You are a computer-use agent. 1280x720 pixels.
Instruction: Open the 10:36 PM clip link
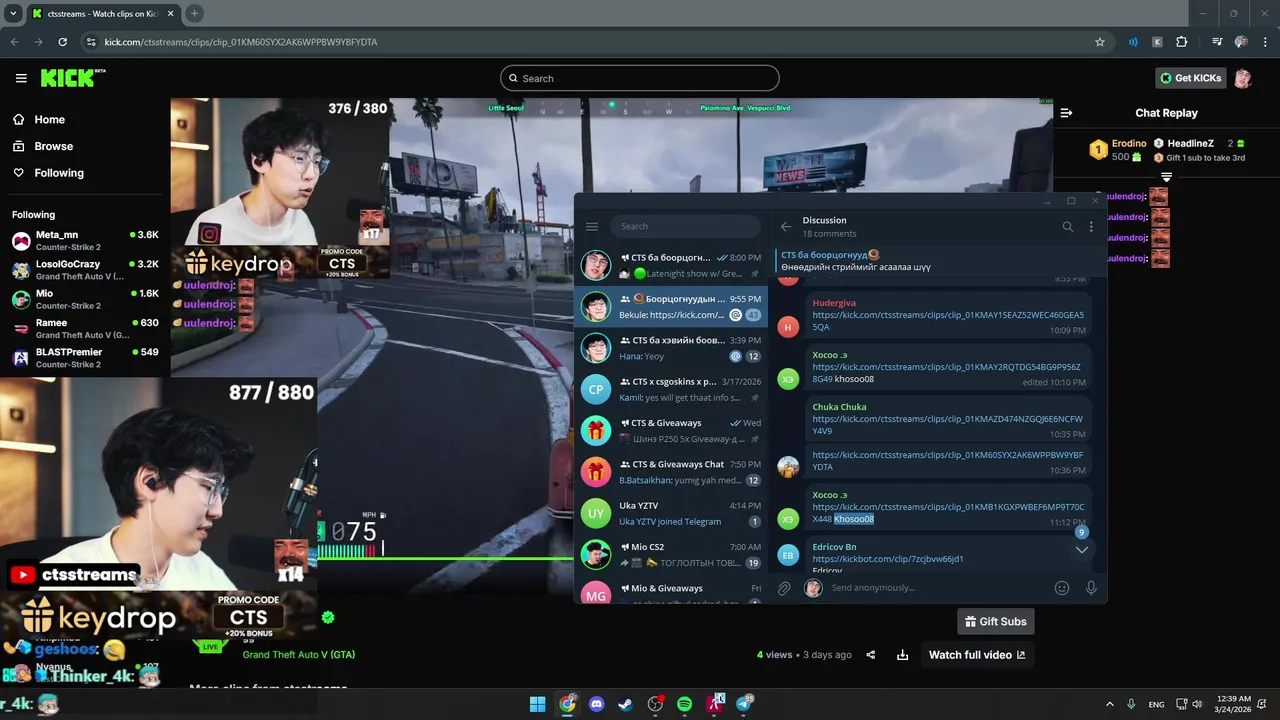(x=947, y=461)
